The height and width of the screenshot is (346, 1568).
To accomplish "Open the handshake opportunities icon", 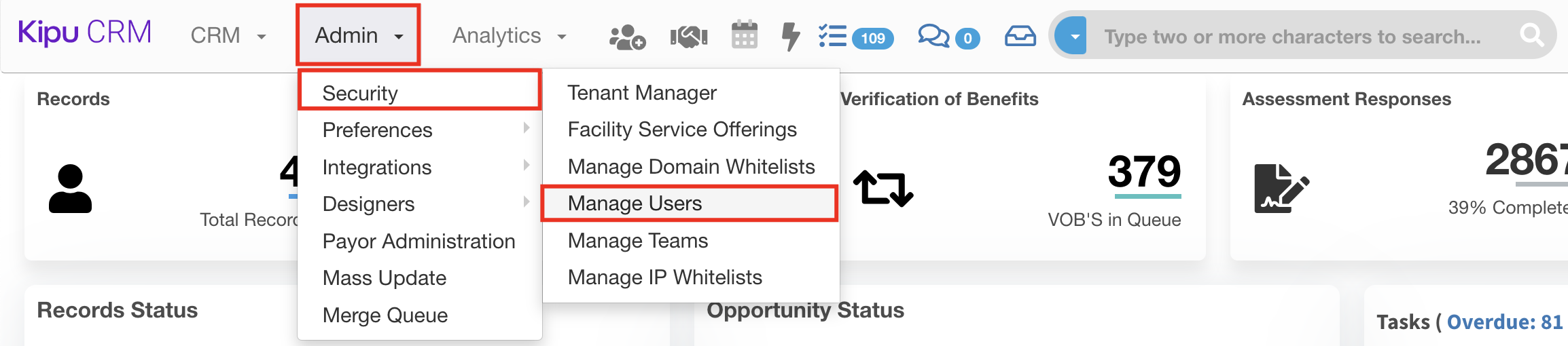I will [x=688, y=37].
